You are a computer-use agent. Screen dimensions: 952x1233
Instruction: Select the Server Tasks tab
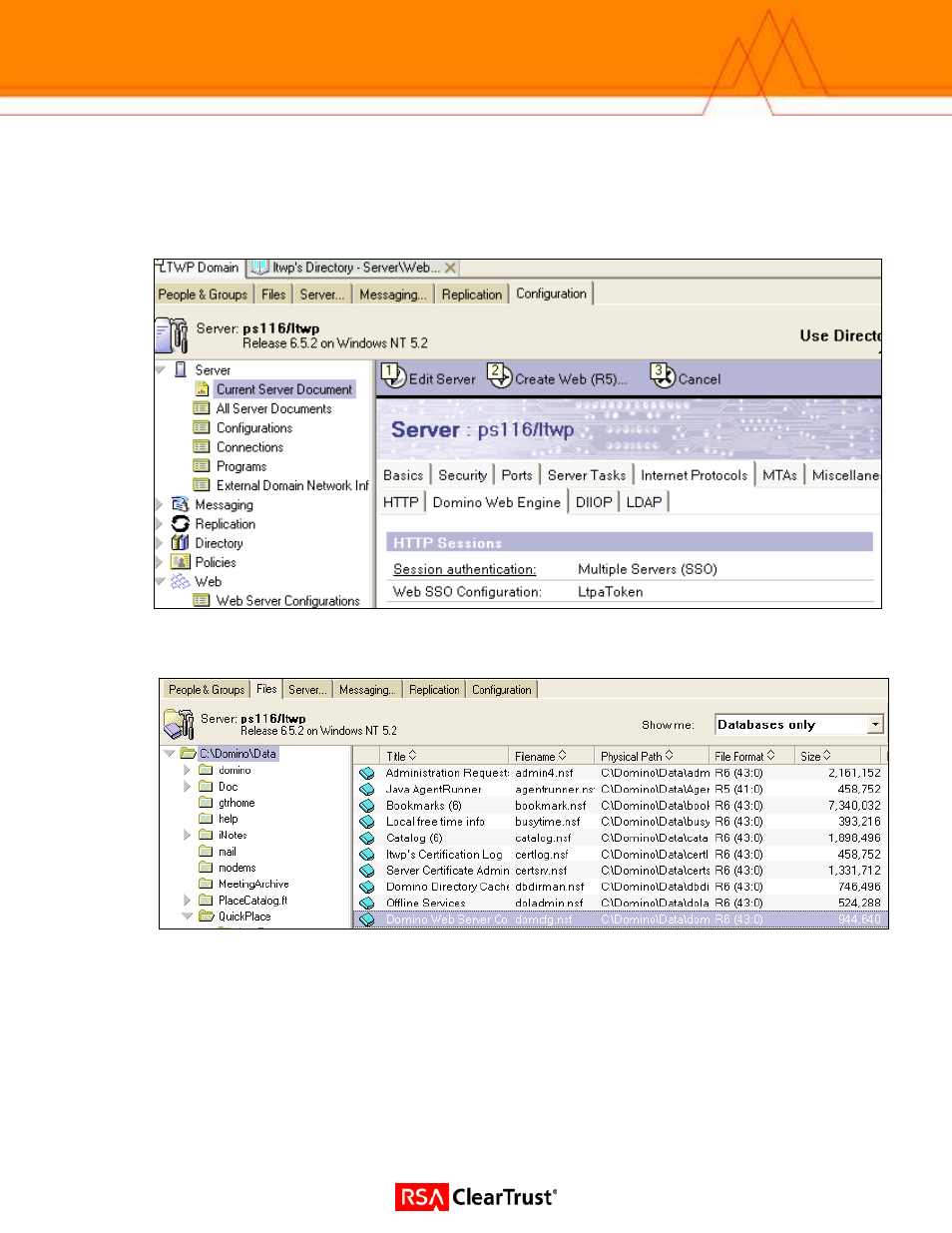point(587,475)
